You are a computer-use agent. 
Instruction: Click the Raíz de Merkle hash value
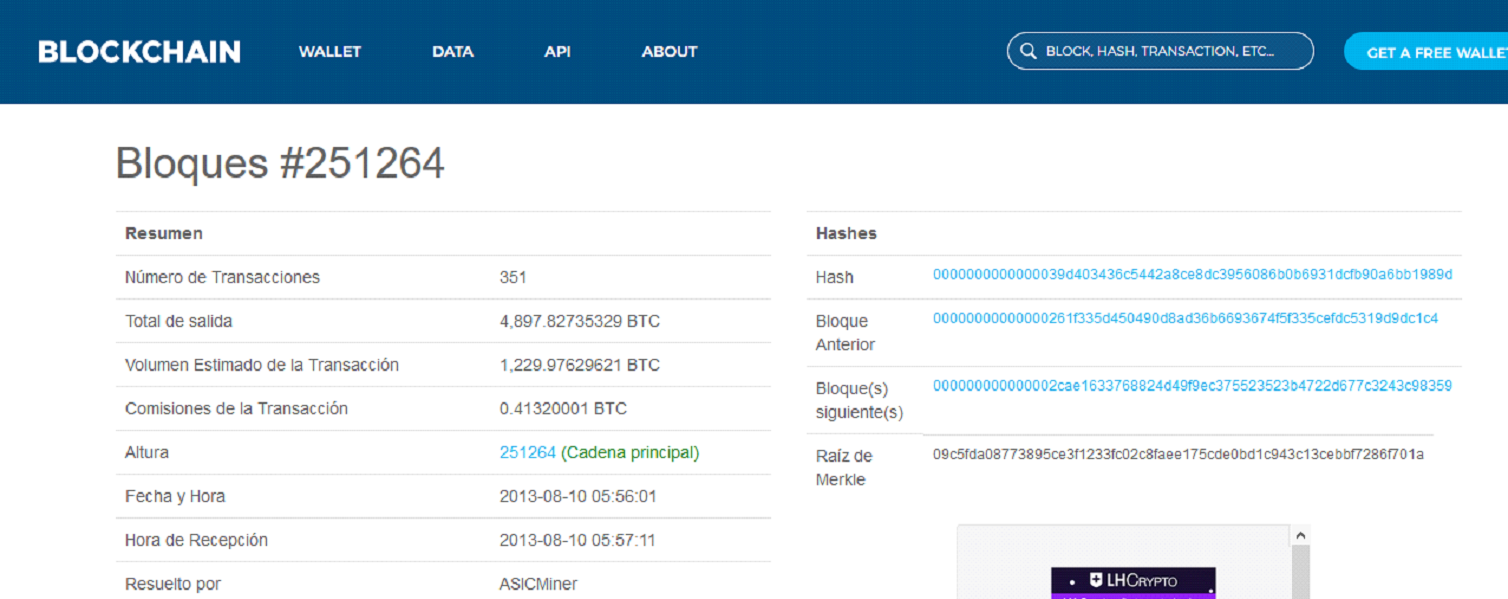[x=1177, y=455]
